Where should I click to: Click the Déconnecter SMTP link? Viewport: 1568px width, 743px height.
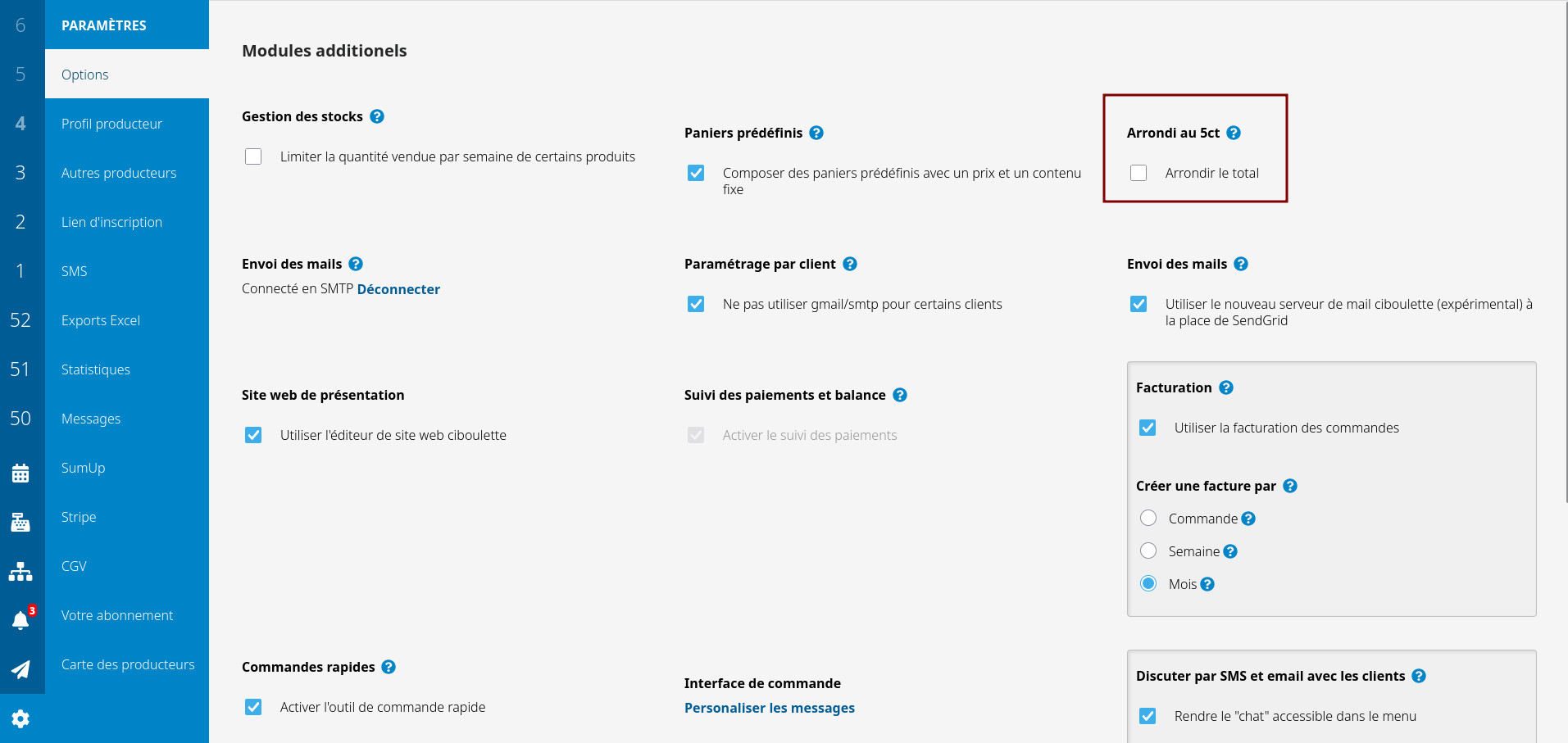click(x=398, y=289)
